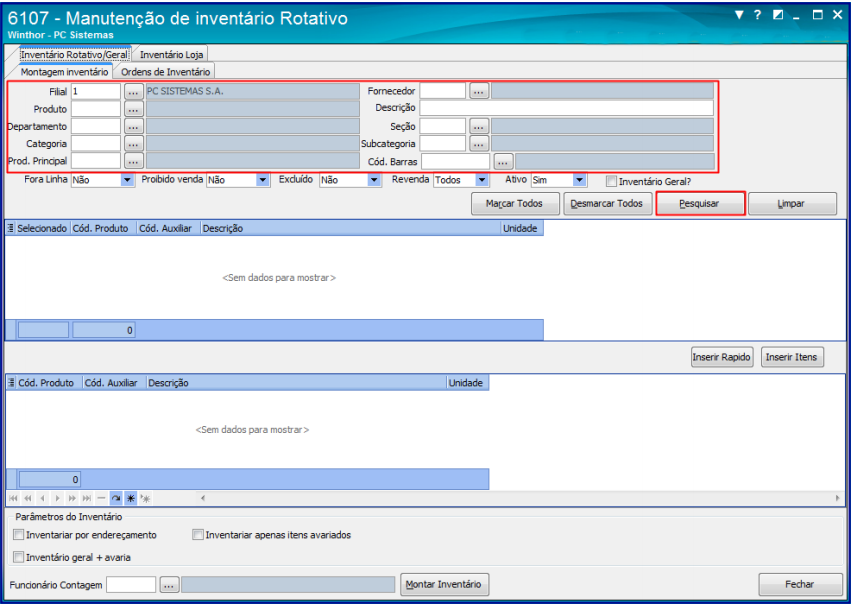Expand the Excluído dropdown
The width and height of the screenshot is (851, 605).
pos(373,180)
